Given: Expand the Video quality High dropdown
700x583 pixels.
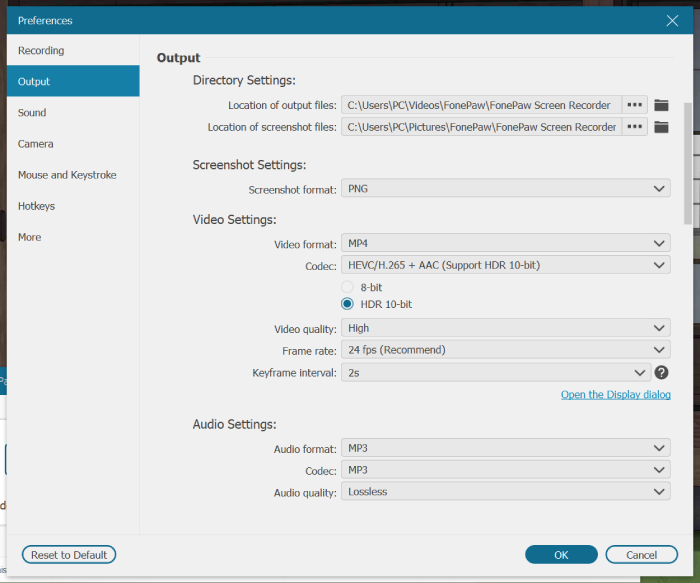Looking at the screenshot, I should click(x=506, y=328).
